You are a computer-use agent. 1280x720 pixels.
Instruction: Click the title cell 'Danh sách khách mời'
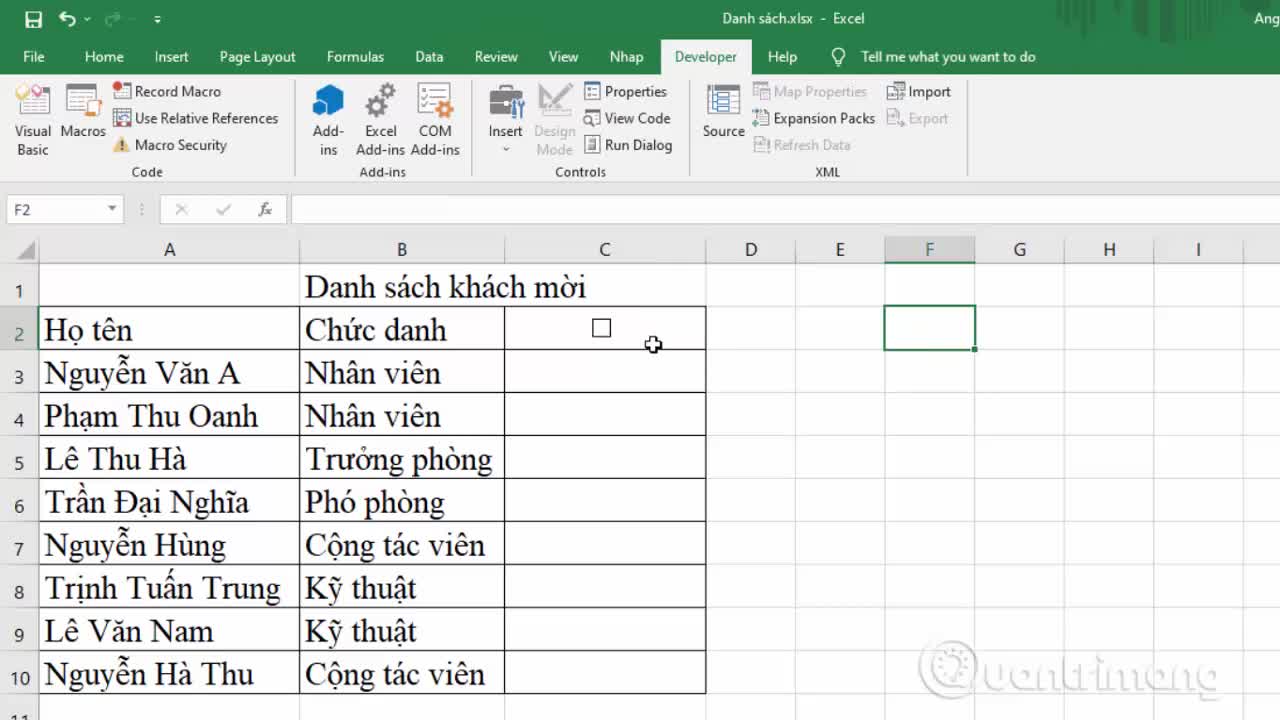pyautogui.click(x=445, y=288)
